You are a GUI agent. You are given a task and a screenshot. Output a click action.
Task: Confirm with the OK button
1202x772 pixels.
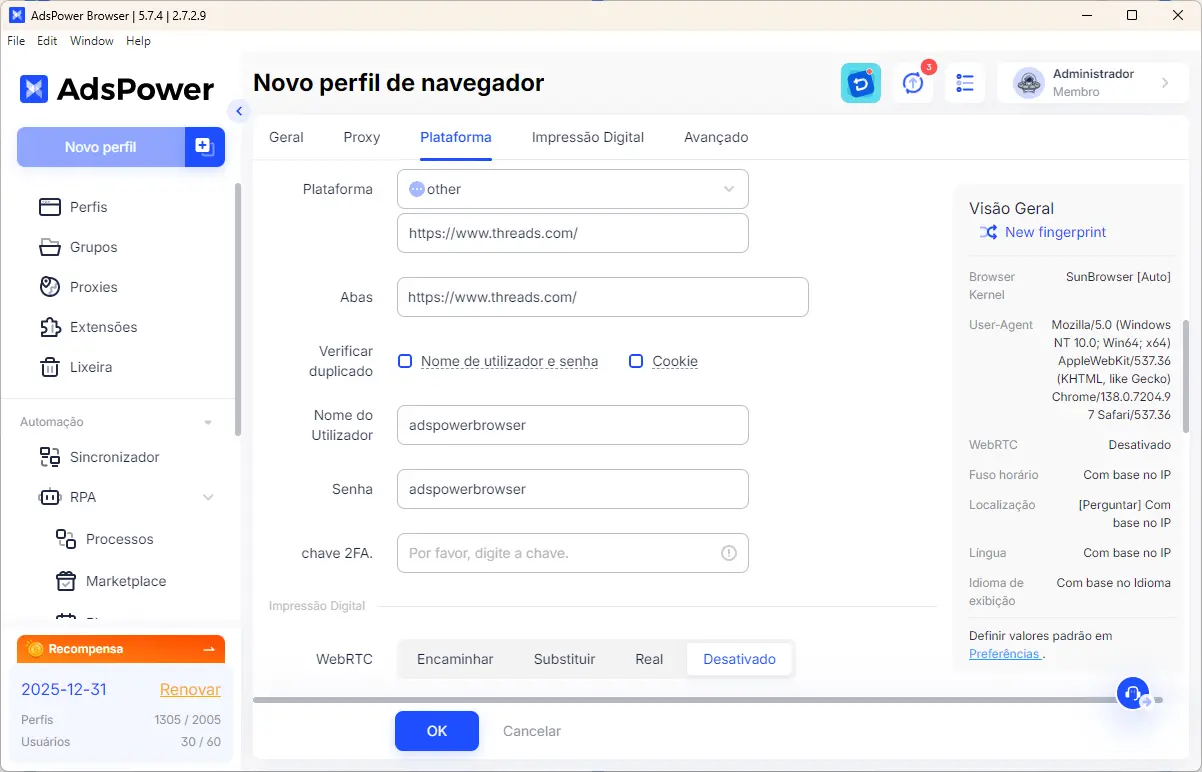coord(437,731)
